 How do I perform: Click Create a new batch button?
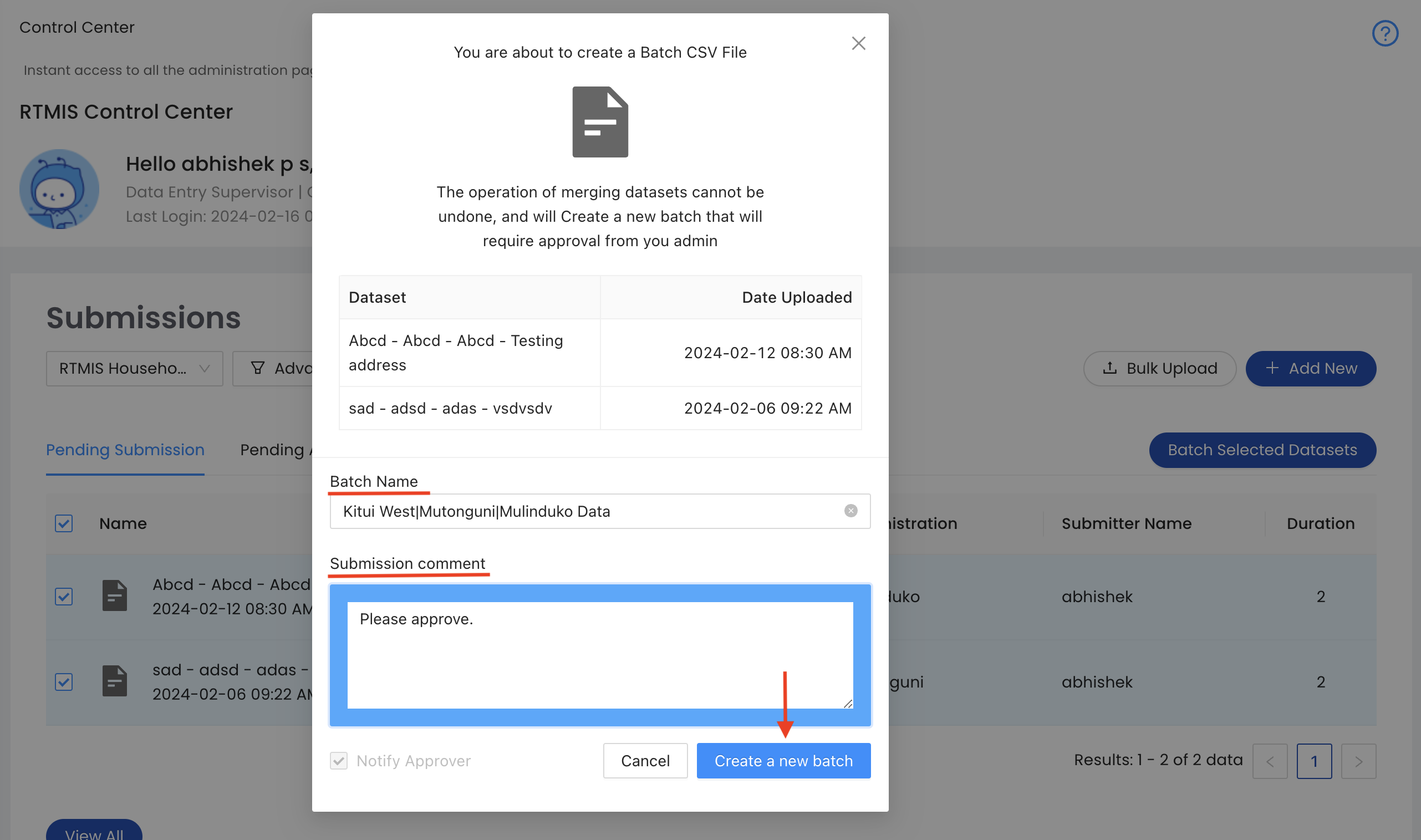click(783, 761)
